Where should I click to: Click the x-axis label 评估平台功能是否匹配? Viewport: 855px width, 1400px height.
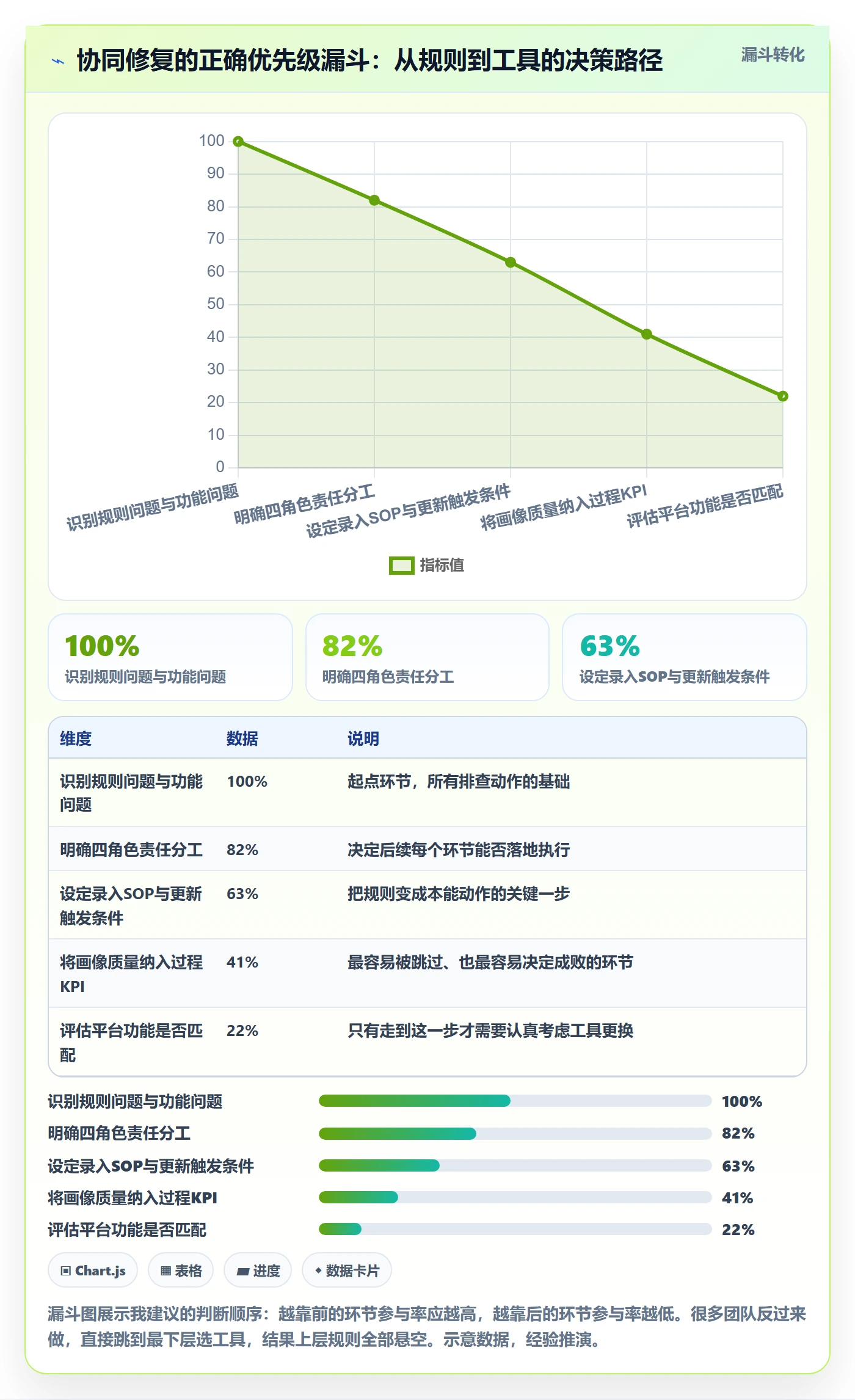click(705, 506)
